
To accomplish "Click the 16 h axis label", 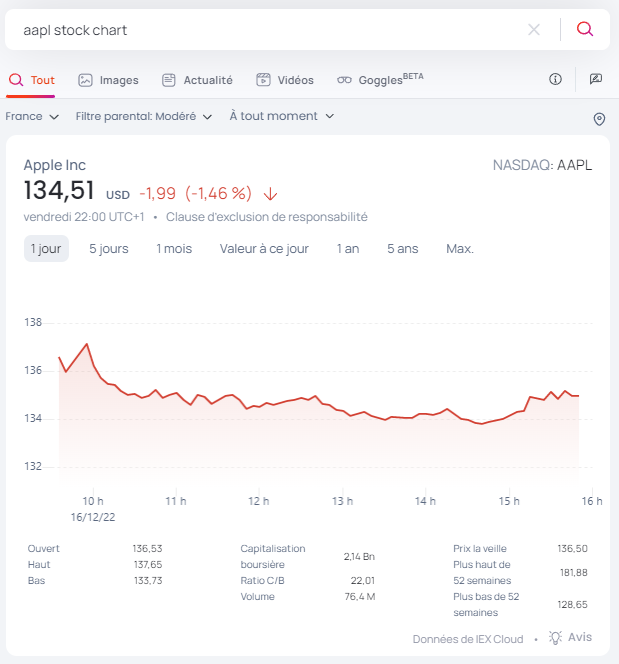I will click(x=591, y=501).
